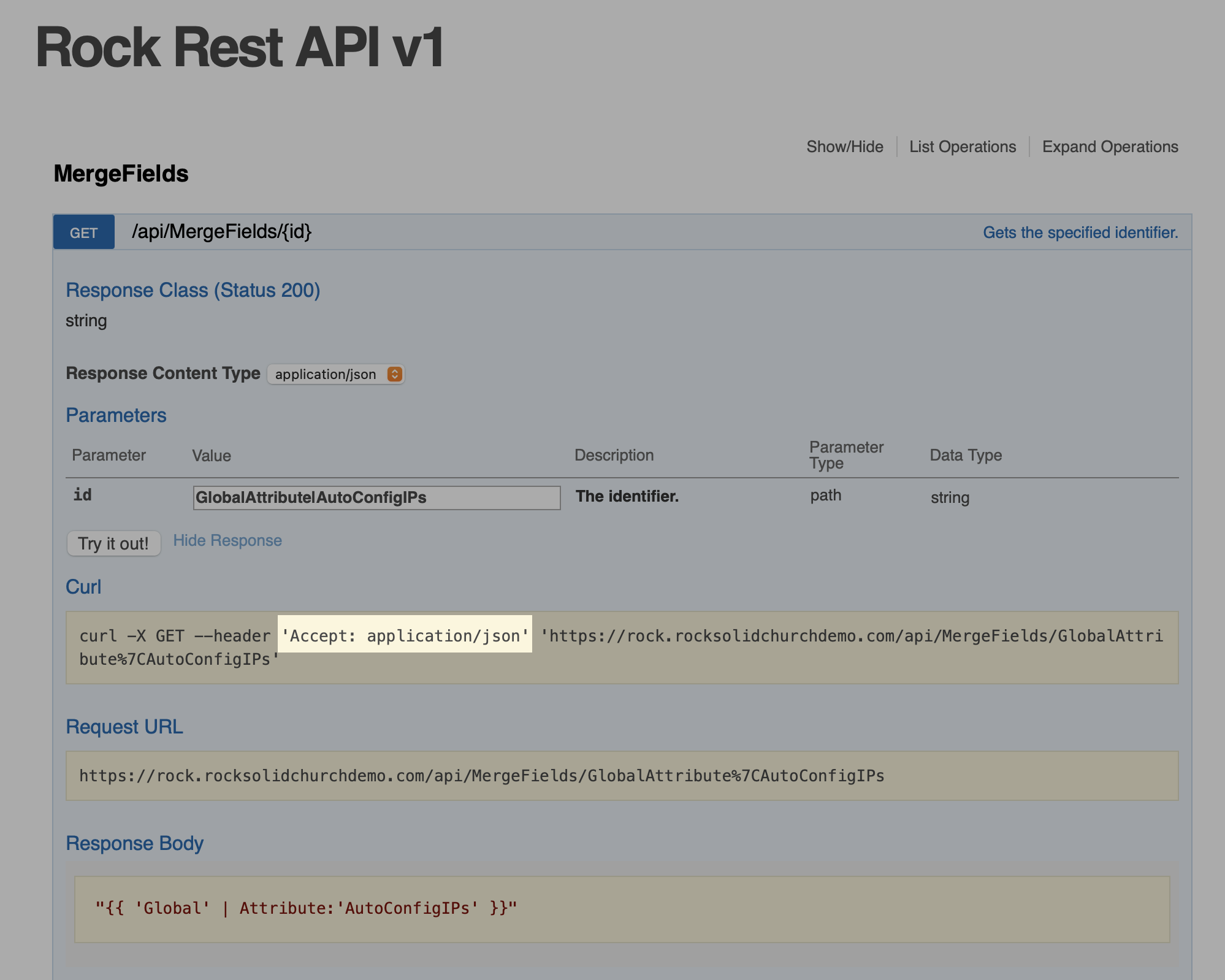Image resolution: width=1225 pixels, height=980 pixels.
Task: Click the blue GET method badge
Action: (x=83, y=232)
